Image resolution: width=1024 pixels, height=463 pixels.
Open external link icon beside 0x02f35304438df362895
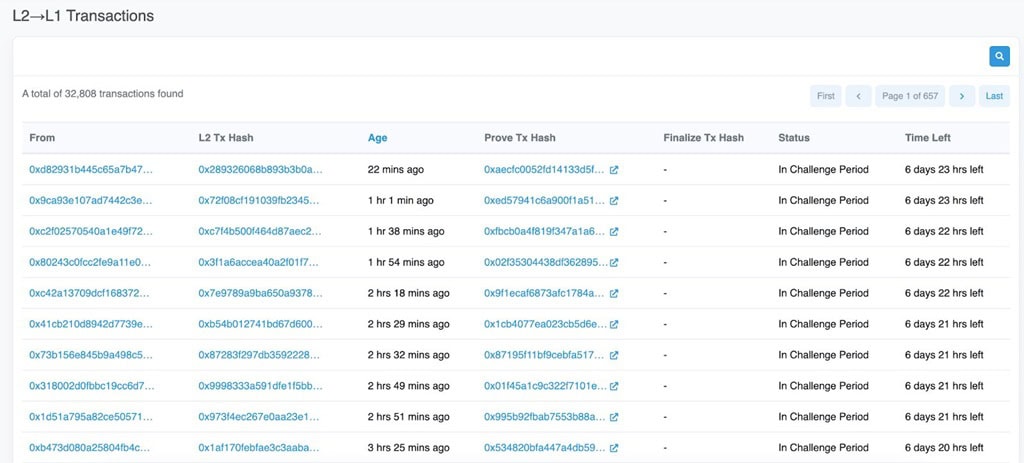(614, 263)
